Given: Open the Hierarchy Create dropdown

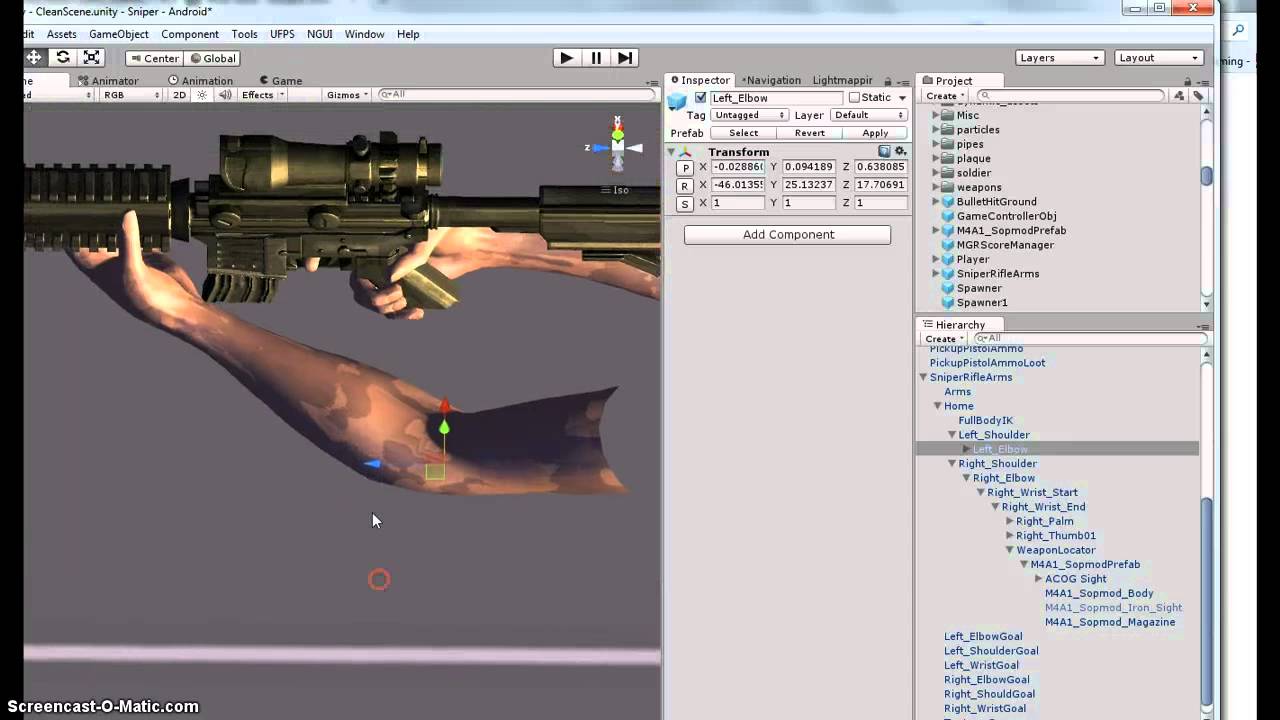Looking at the screenshot, I should [944, 339].
